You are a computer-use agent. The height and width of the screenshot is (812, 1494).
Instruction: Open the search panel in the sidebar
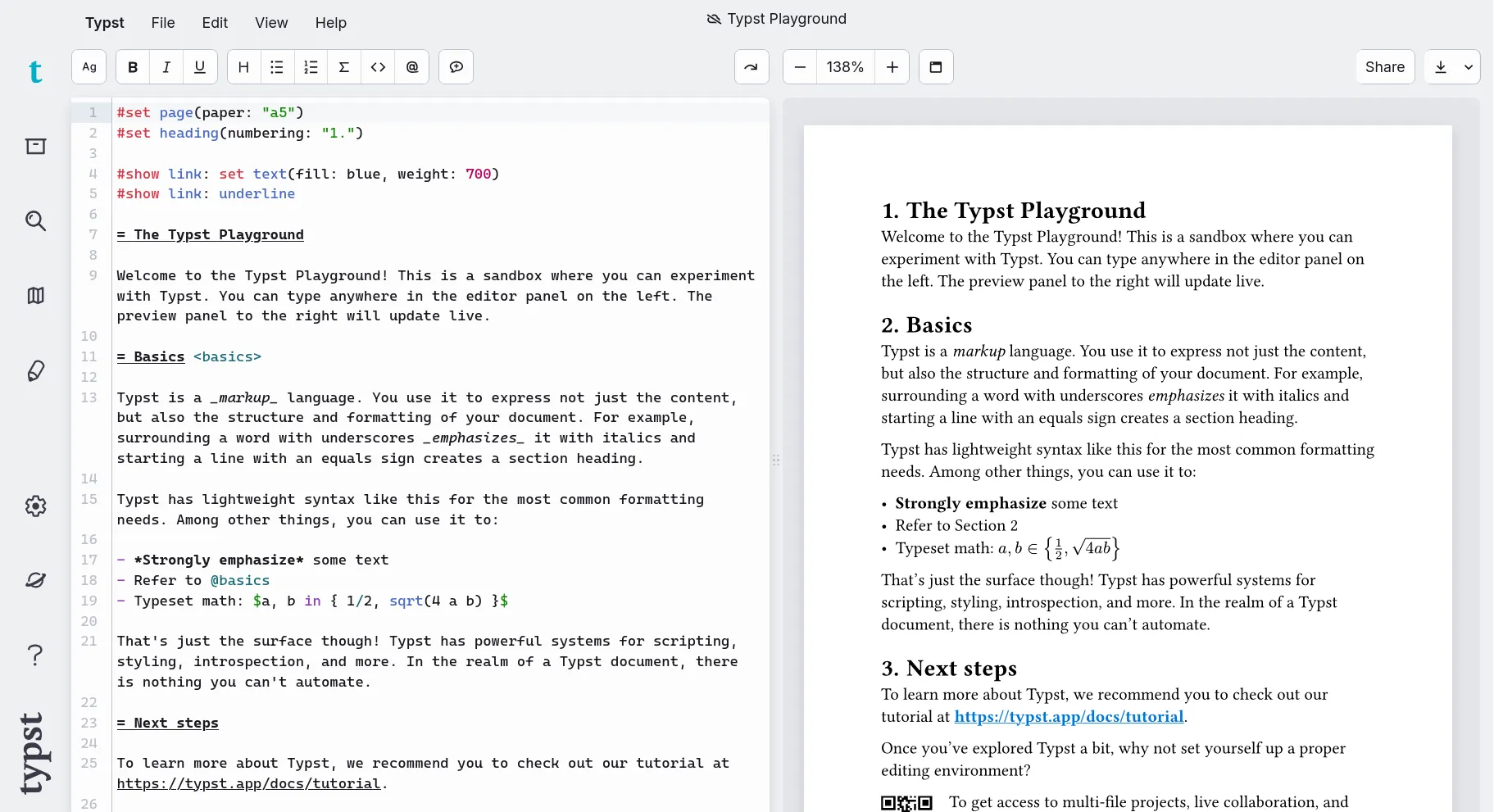[35, 220]
